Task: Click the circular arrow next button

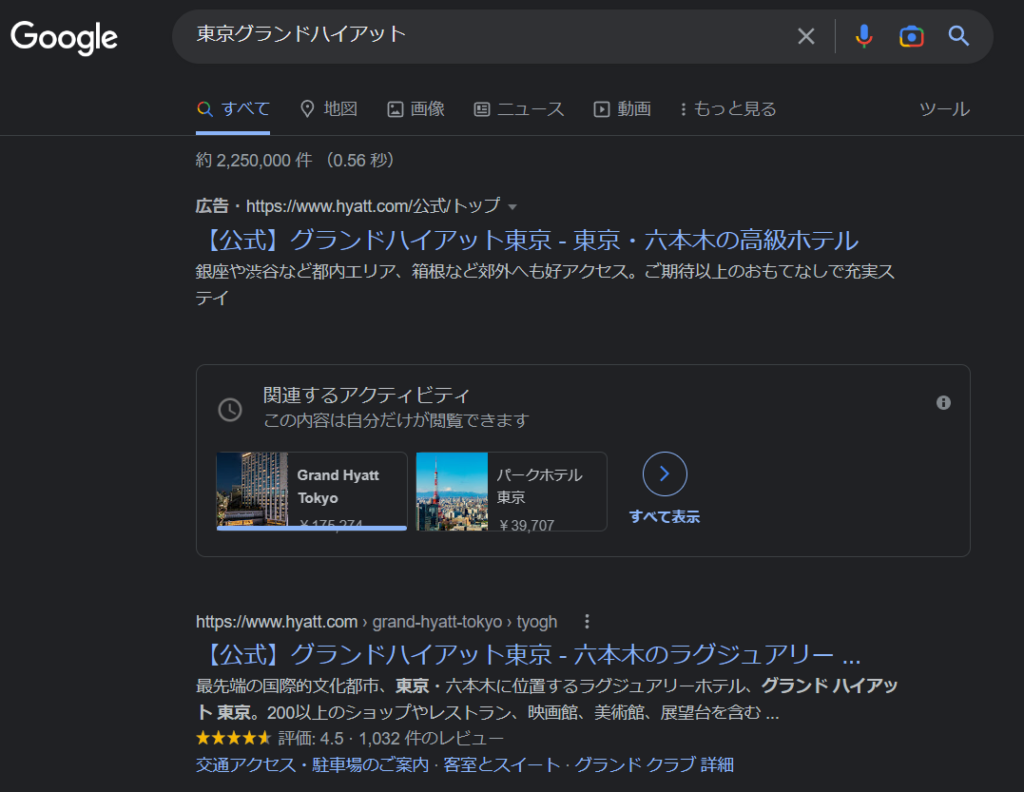Action: pos(665,474)
